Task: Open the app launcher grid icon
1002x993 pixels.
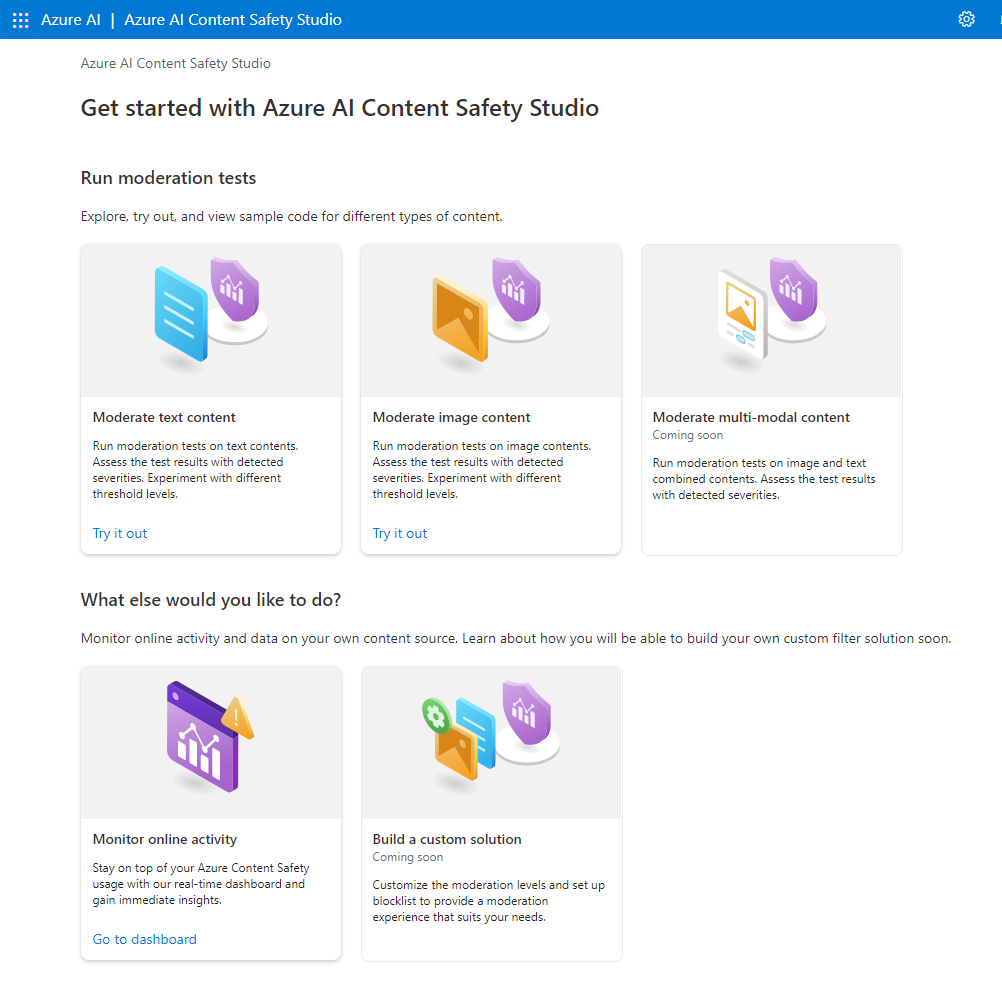Action: coord(20,20)
